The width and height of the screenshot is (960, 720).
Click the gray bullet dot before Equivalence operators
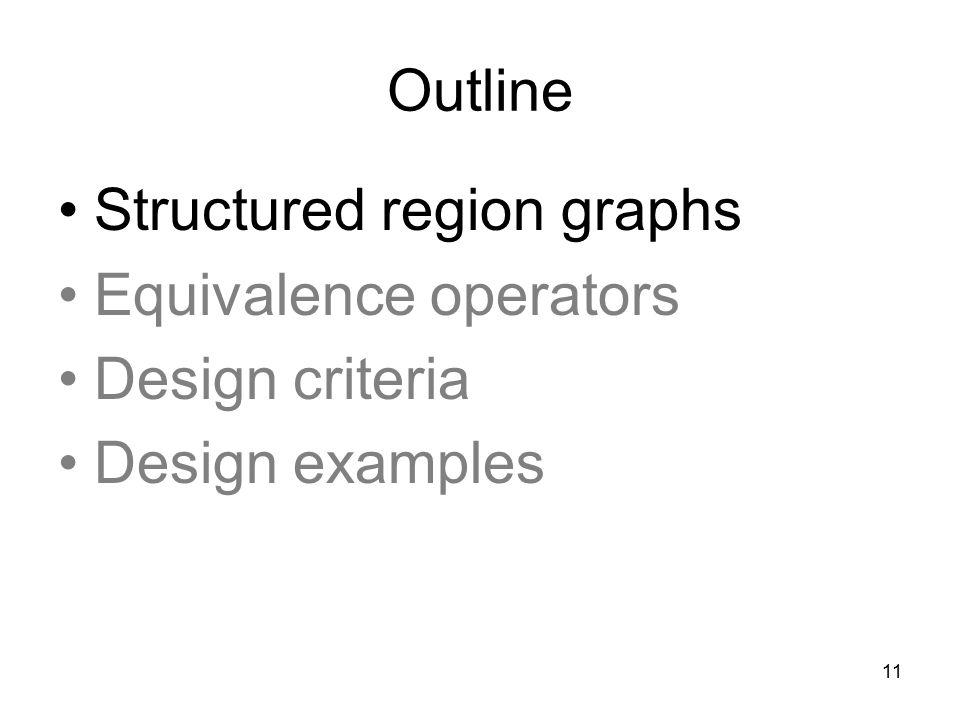point(69,294)
